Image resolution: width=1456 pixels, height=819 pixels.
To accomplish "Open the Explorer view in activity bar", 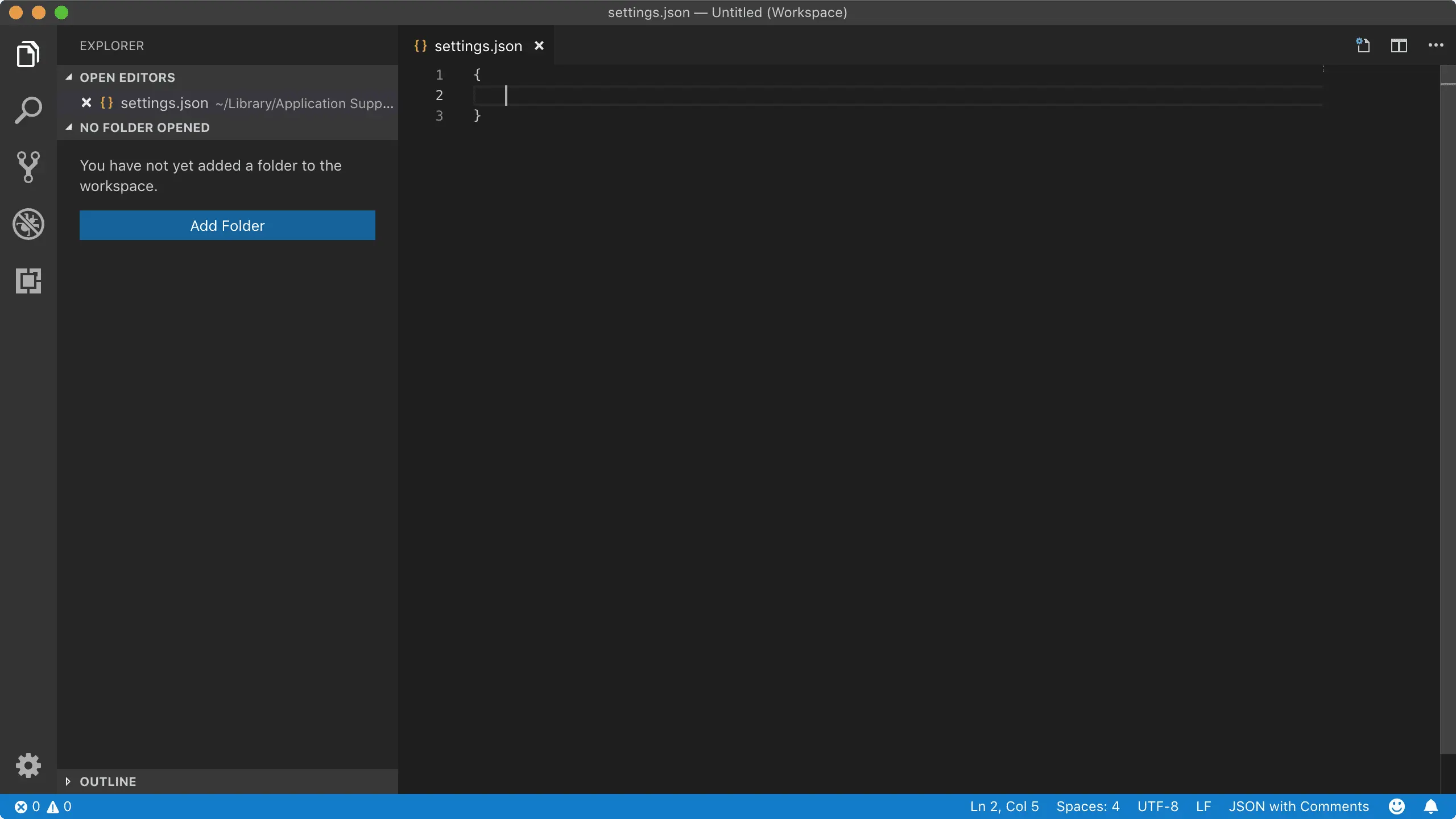I will [28, 54].
